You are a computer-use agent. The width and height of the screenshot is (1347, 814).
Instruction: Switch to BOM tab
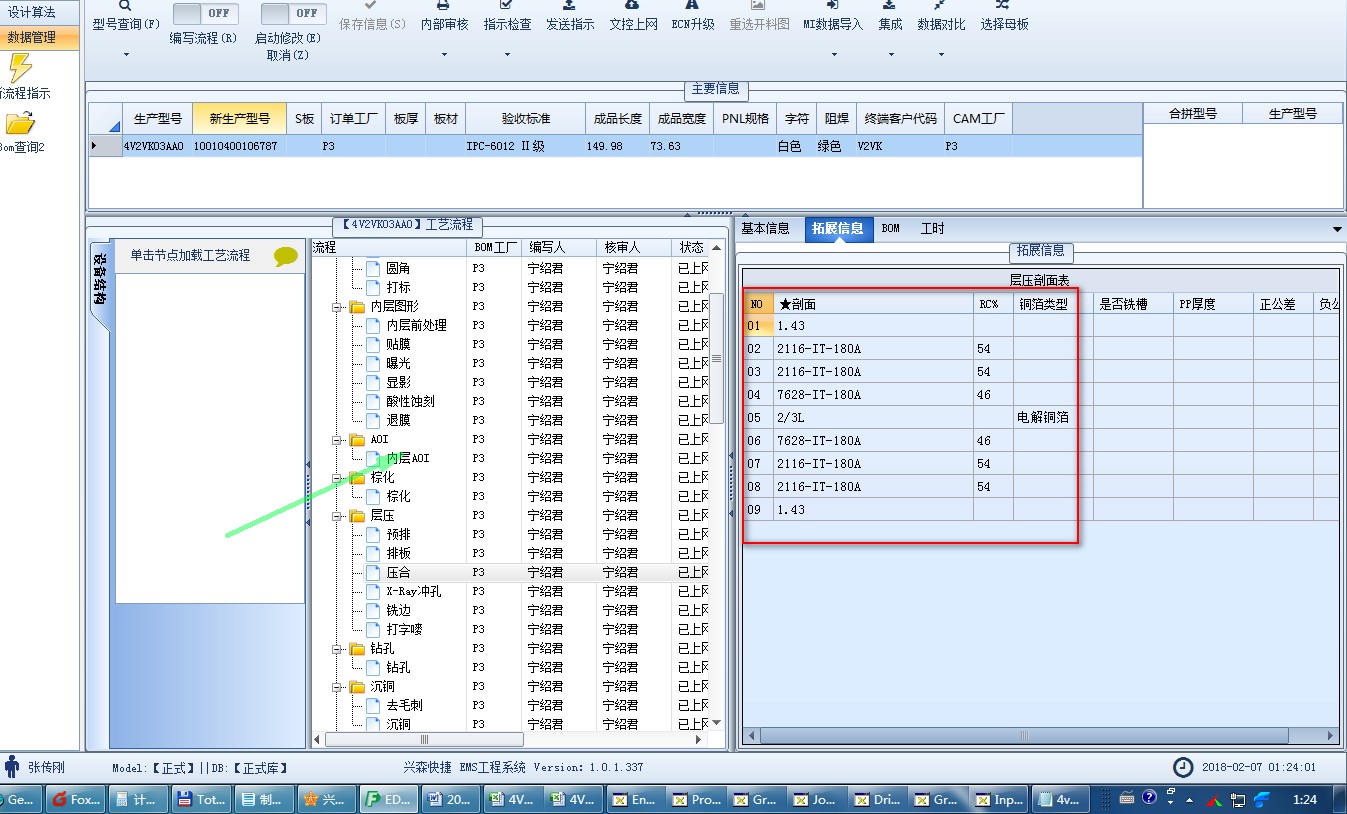(x=890, y=229)
